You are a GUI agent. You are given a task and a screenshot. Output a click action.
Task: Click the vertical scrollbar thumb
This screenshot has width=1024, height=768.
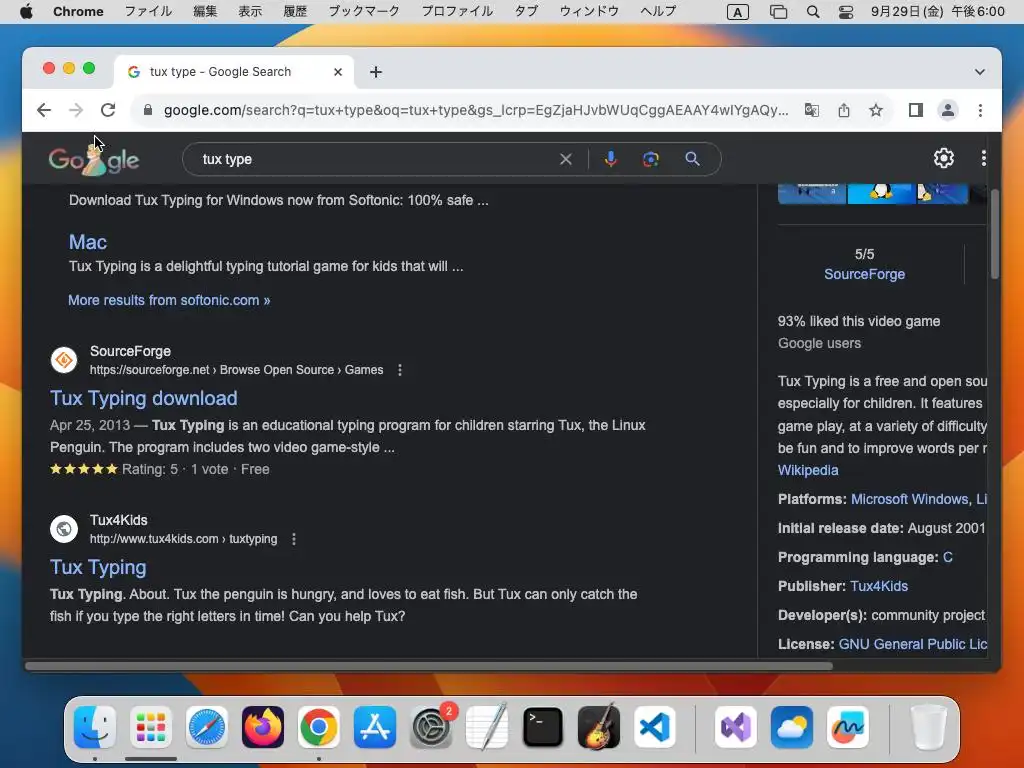995,234
